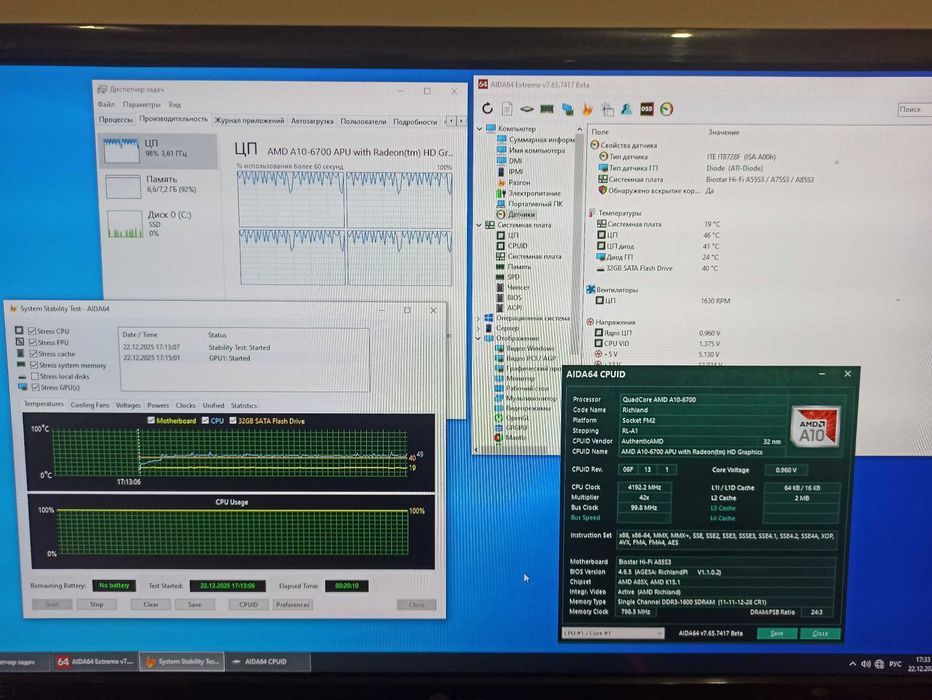The width and height of the screenshot is (932, 700).
Task: Open Cooling Fans tab in Stability Test
Action: point(90,405)
